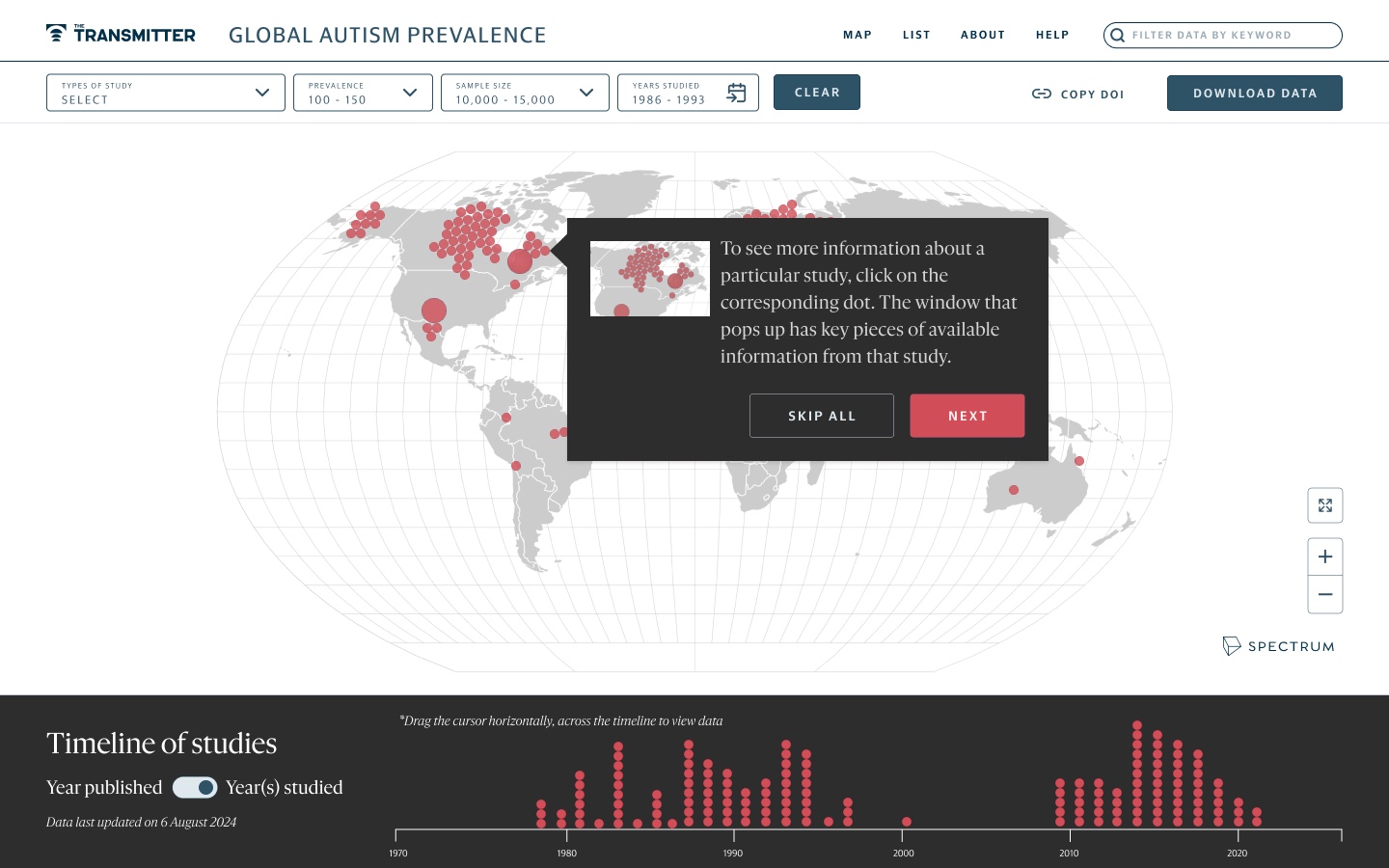Click the 'Global Autism Prevalence' title
This screenshot has width=1389, height=868.
click(x=388, y=36)
